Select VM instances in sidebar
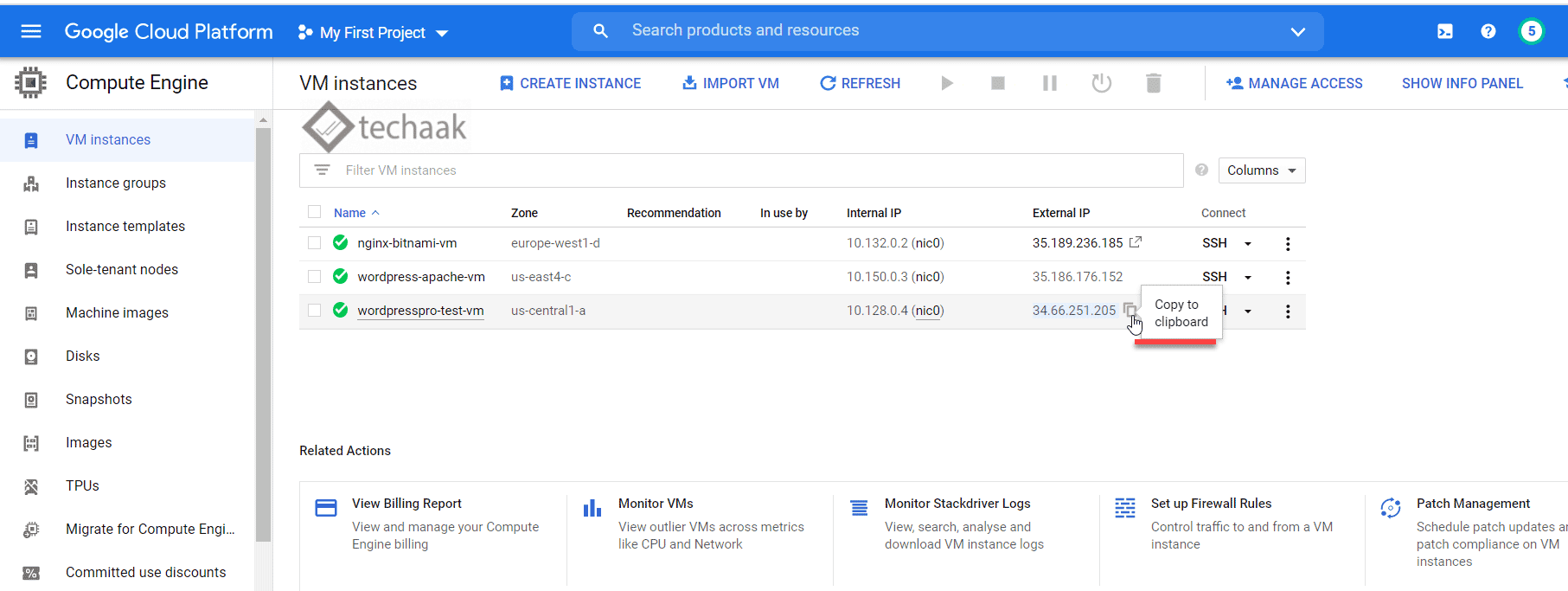 point(127,140)
